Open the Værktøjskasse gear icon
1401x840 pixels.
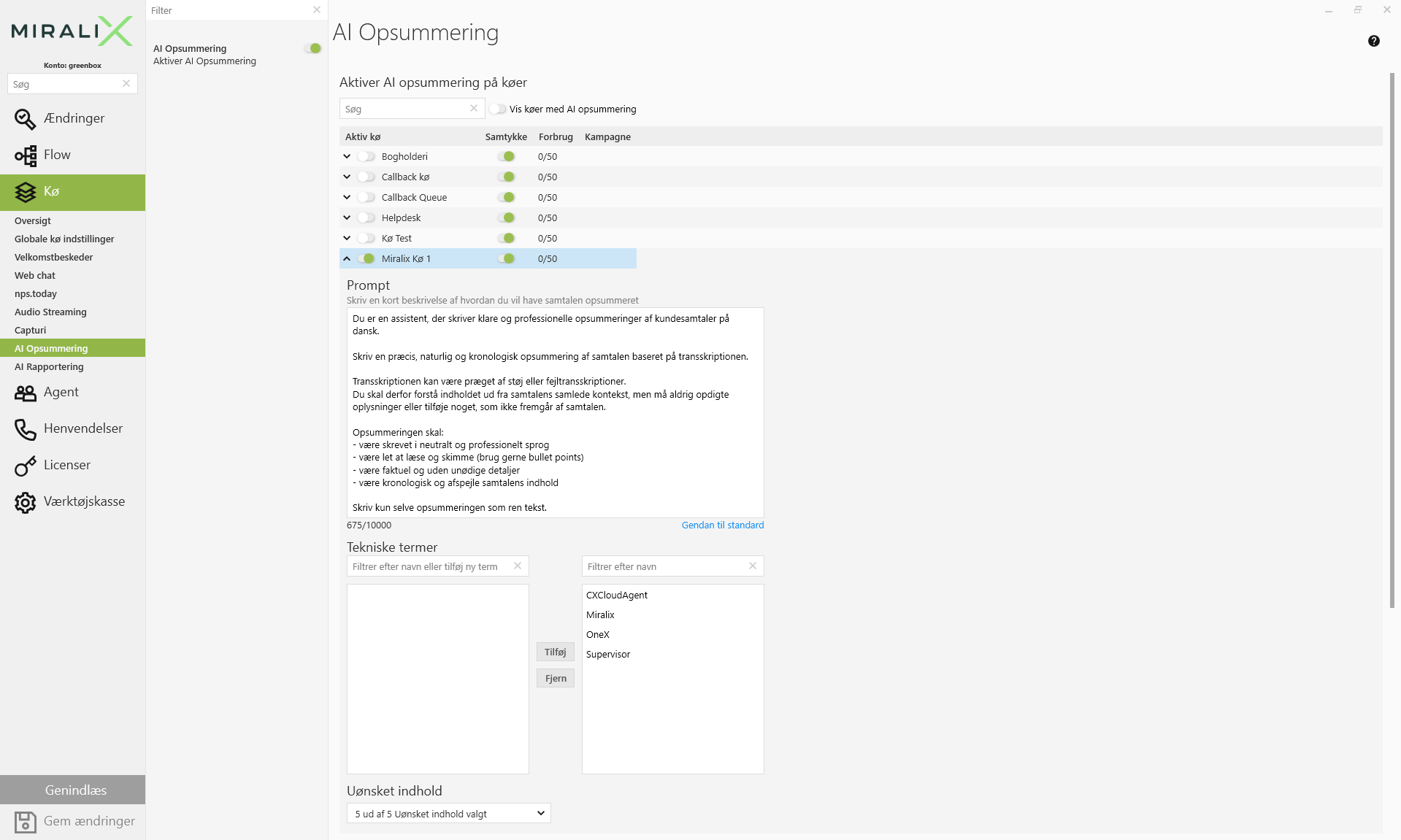[x=25, y=502]
